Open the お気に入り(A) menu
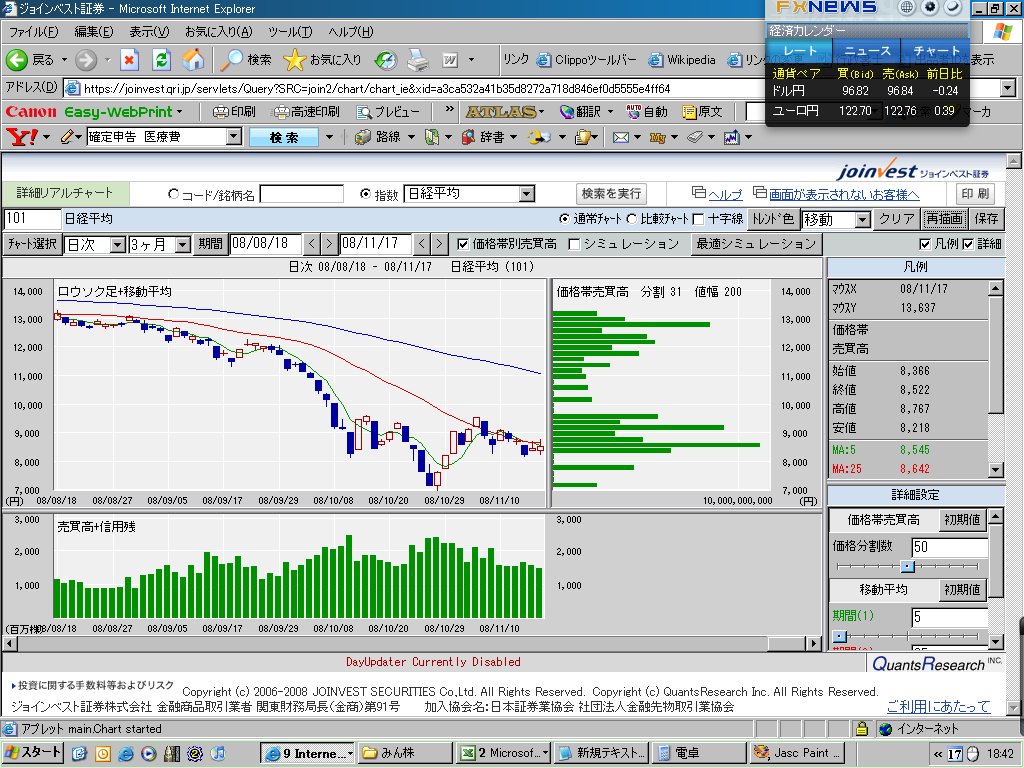The height and width of the screenshot is (768, 1024). (x=218, y=32)
